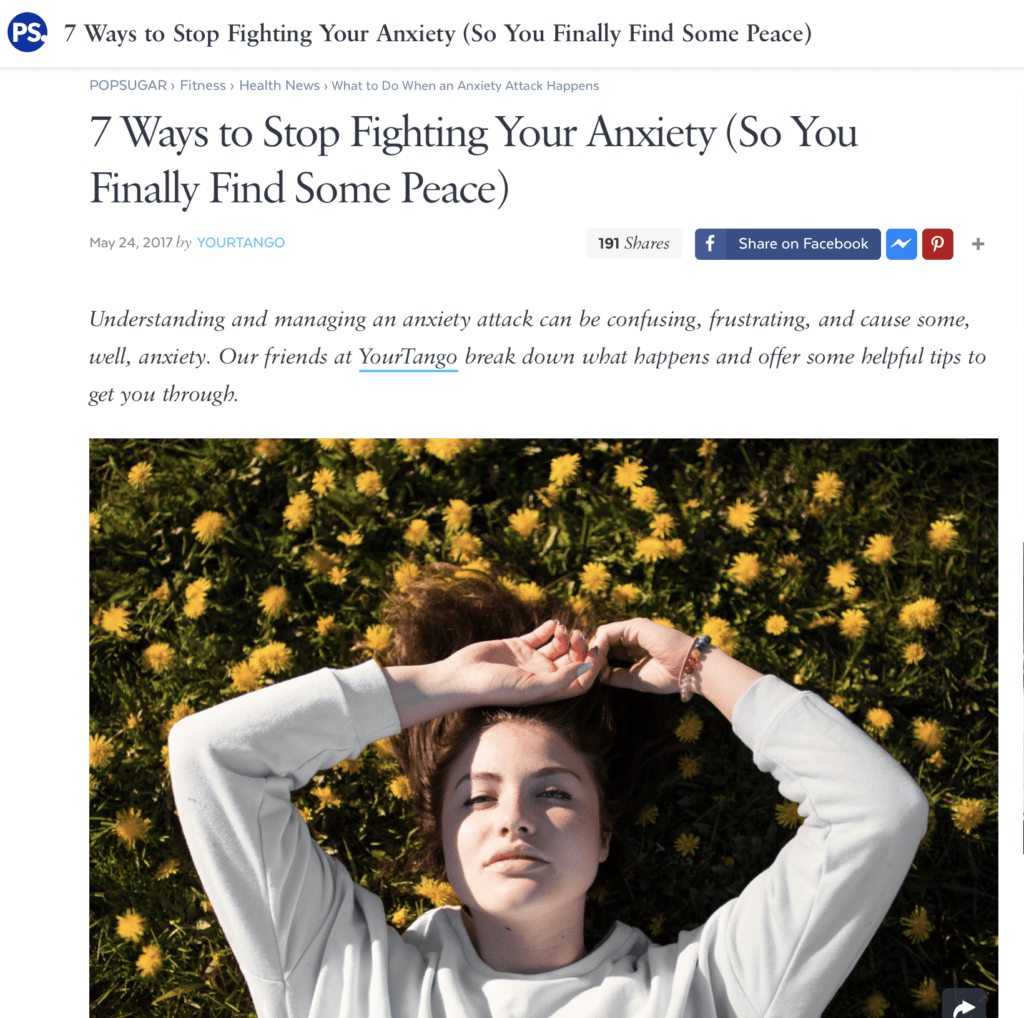Click the italic intro paragraph text
1024x1018 pixels.
click(x=537, y=357)
